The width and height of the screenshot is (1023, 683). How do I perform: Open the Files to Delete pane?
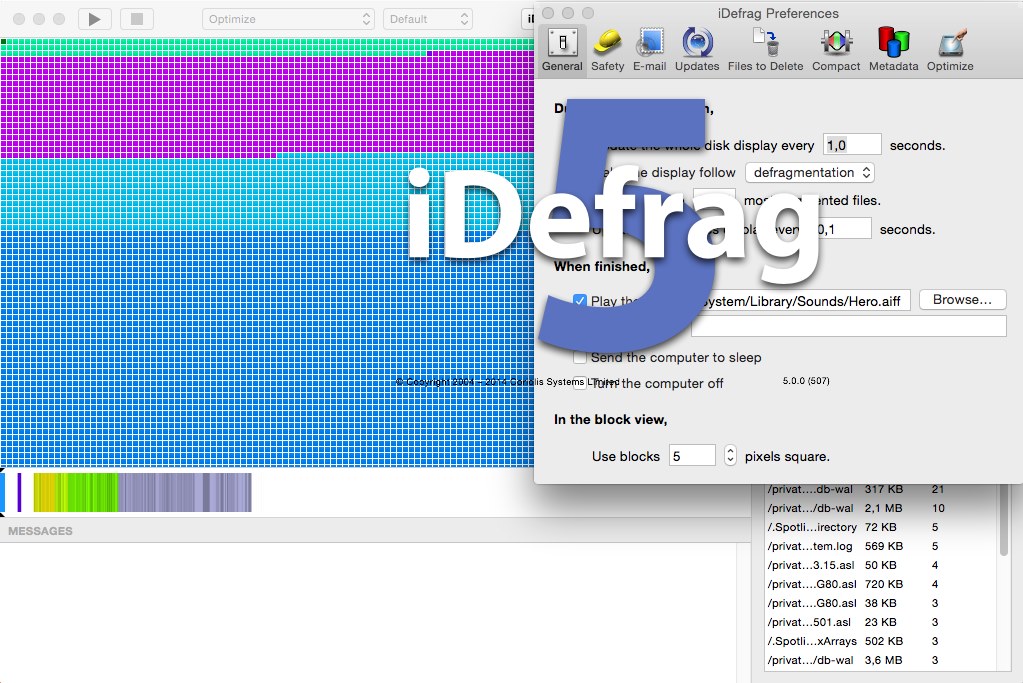tap(765, 50)
